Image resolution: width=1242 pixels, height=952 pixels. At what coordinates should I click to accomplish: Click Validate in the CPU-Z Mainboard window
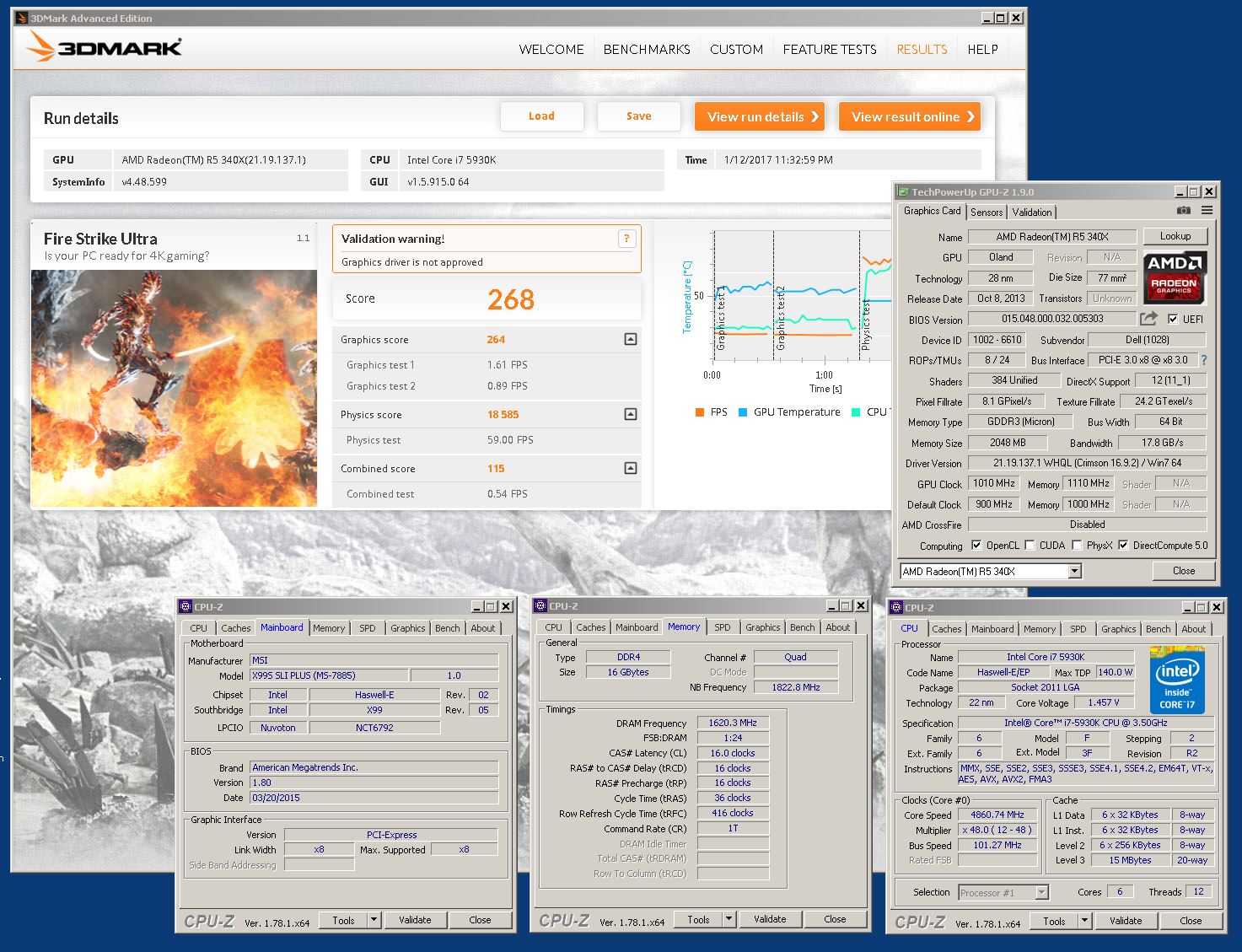pos(415,920)
